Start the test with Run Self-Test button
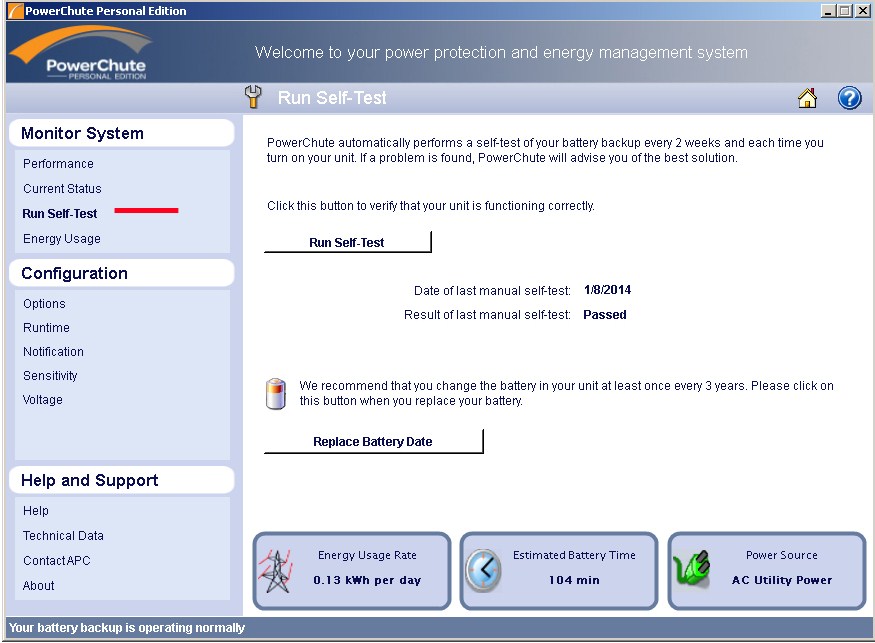The image size is (875, 643). 347,242
